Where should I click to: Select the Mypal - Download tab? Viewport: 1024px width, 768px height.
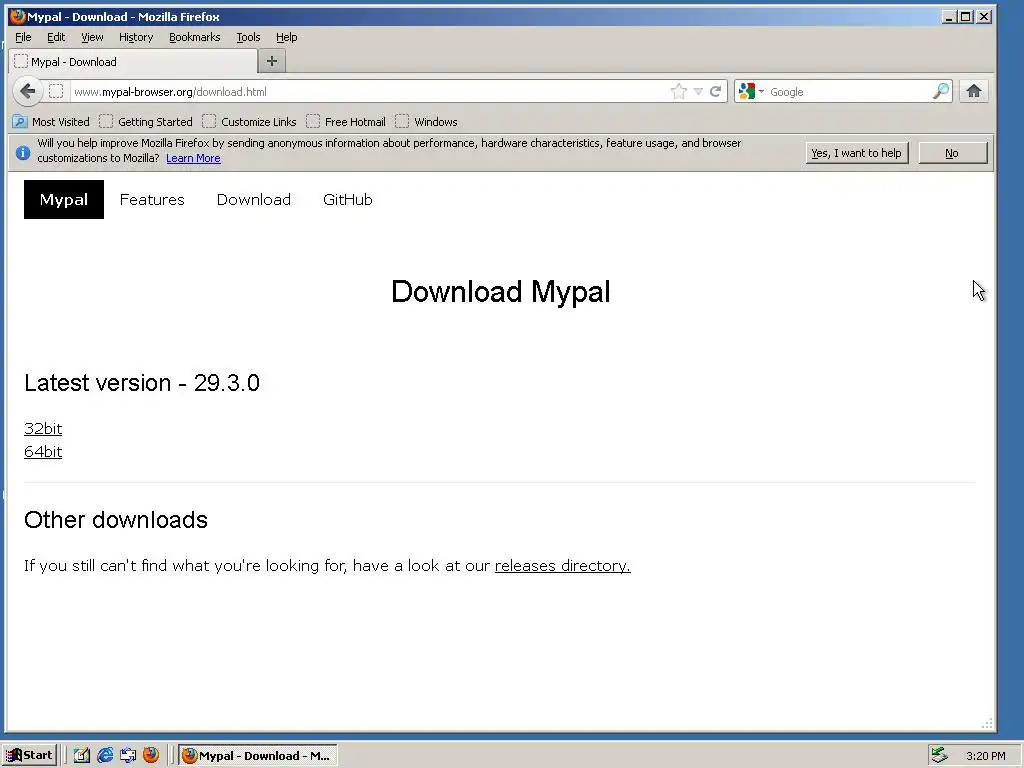tap(133, 61)
